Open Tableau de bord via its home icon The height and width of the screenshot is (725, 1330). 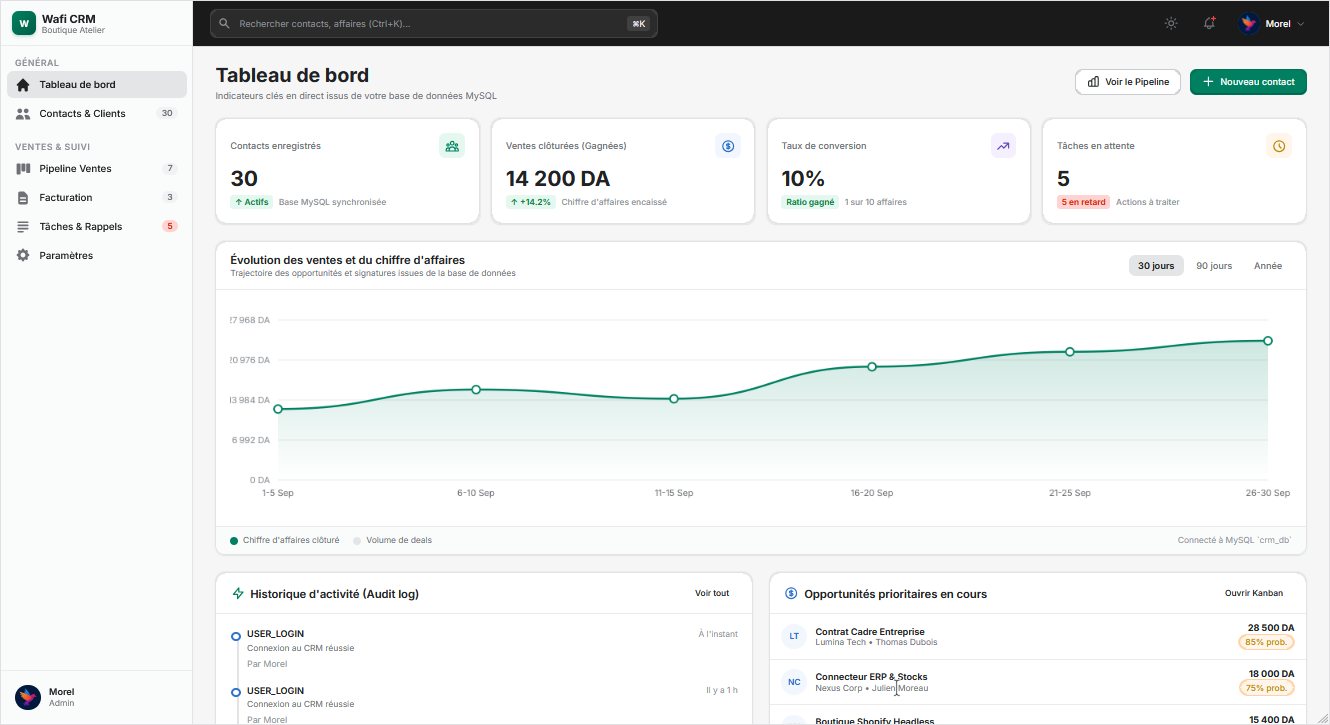(x=23, y=85)
